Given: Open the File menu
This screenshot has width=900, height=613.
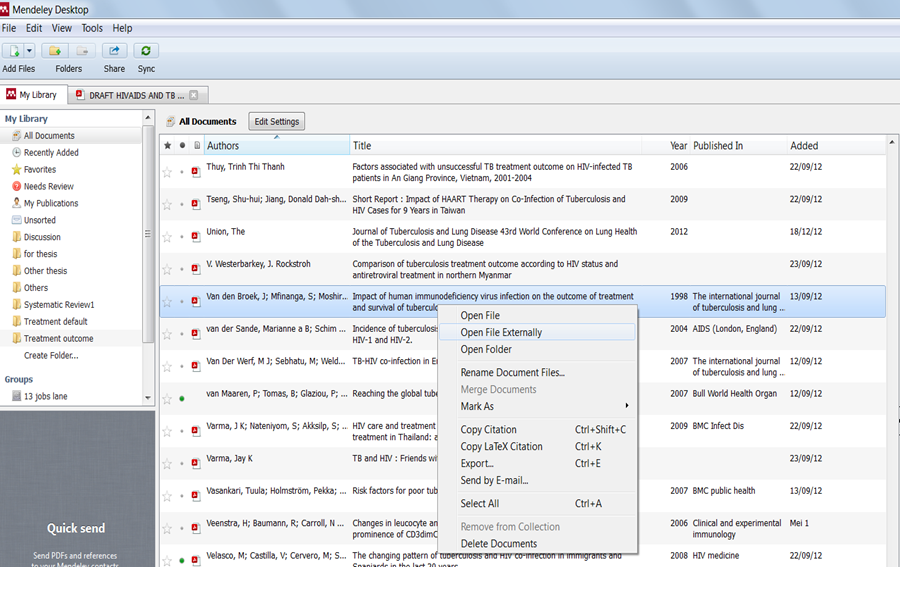Looking at the screenshot, I should pos(9,28).
